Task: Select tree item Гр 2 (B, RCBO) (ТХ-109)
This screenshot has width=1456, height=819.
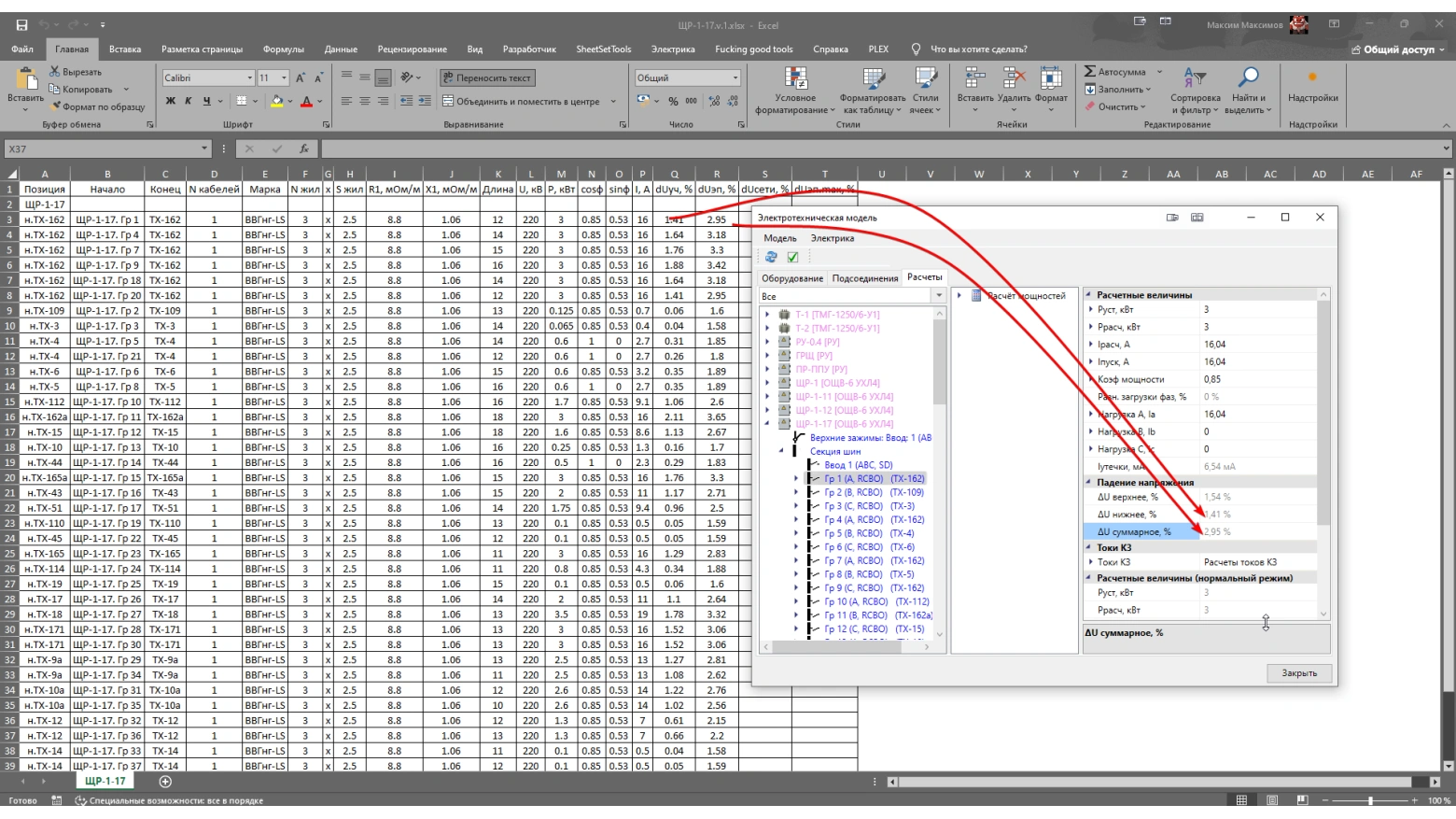Action: coord(874,492)
